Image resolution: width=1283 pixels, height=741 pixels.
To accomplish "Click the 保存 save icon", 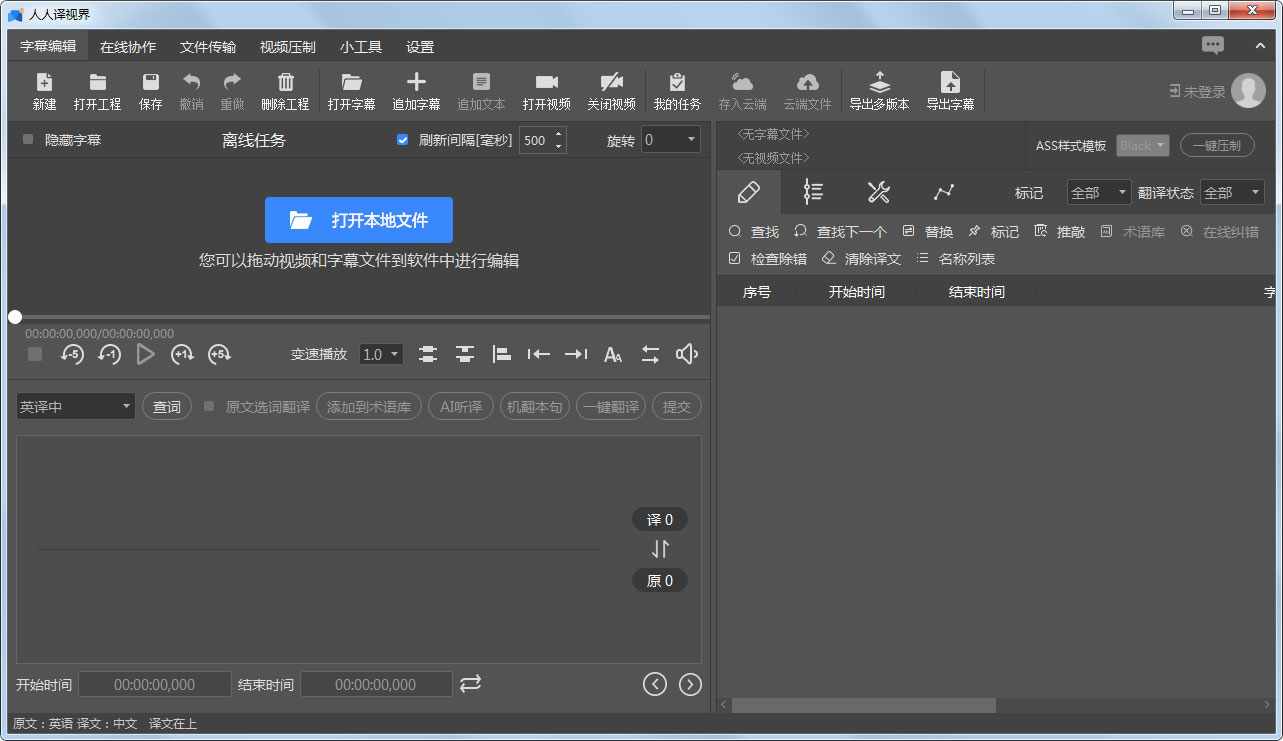I will [x=151, y=91].
